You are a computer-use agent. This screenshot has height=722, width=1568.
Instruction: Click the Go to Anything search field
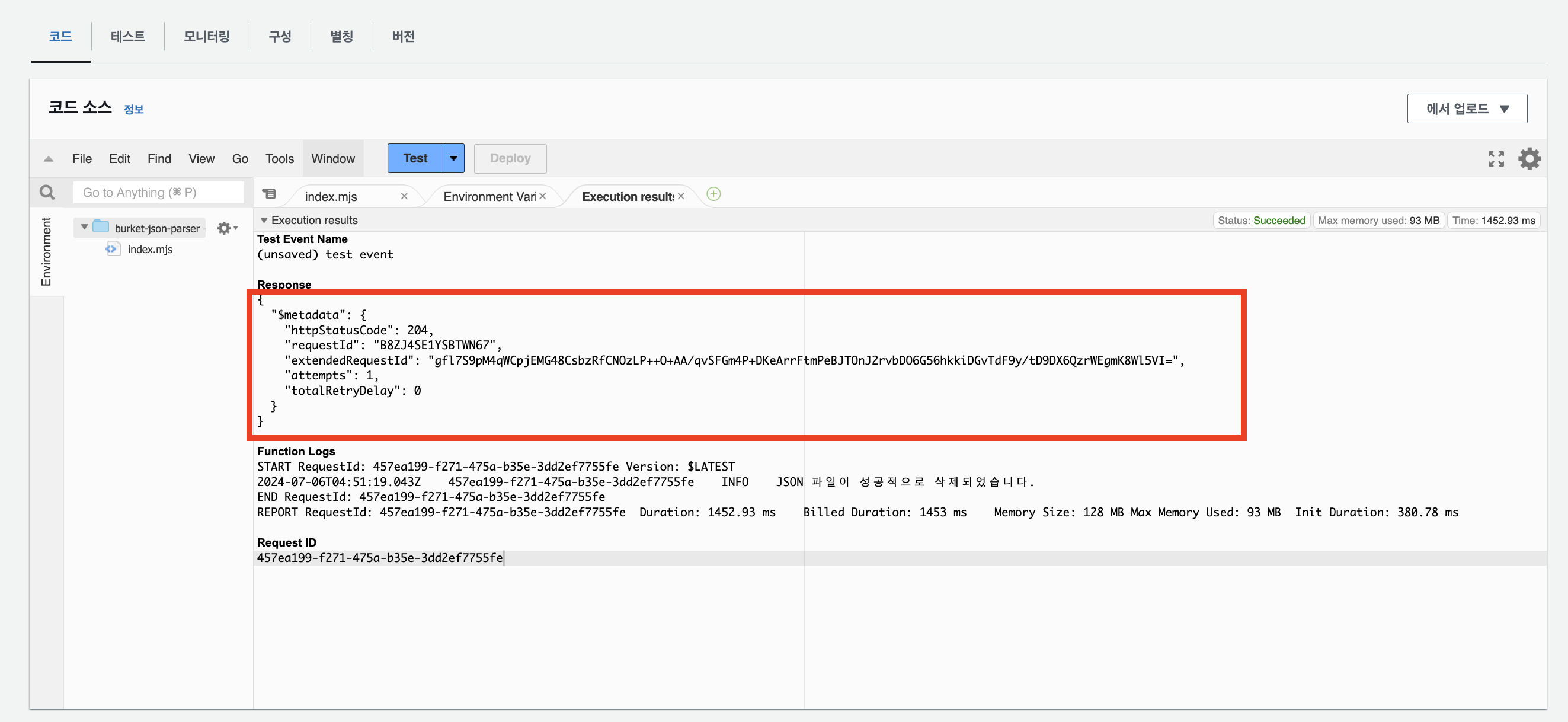coord(158,193)
